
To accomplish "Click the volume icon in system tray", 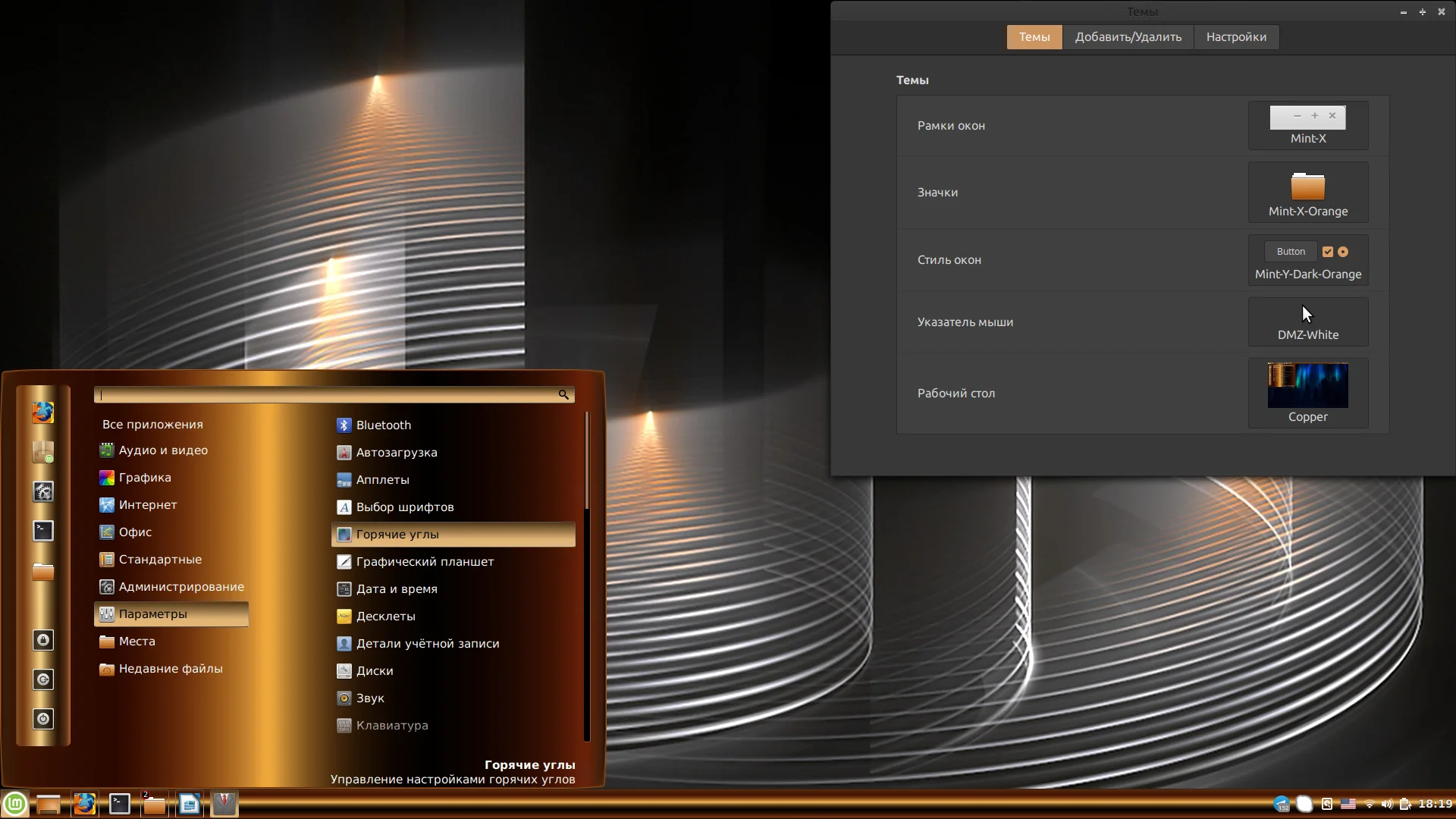I will coord(1386,804).
